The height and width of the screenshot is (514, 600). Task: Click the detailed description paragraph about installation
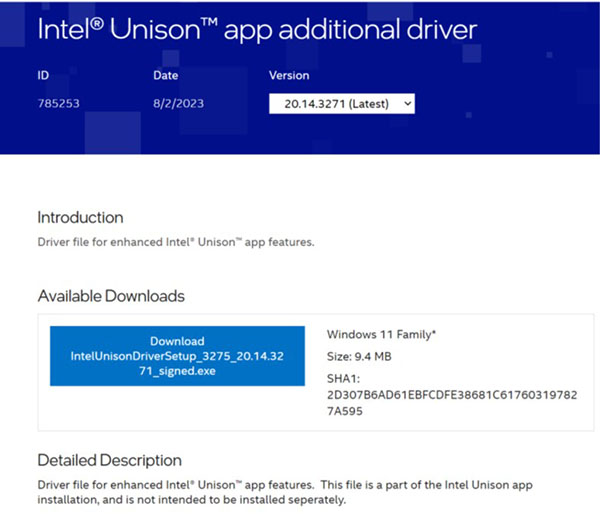click(x=285, y=492)
